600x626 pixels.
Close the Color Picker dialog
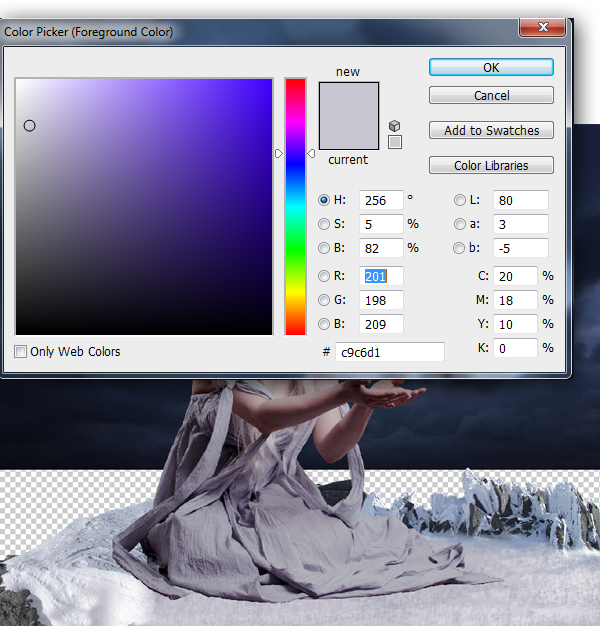coord(547,28)
